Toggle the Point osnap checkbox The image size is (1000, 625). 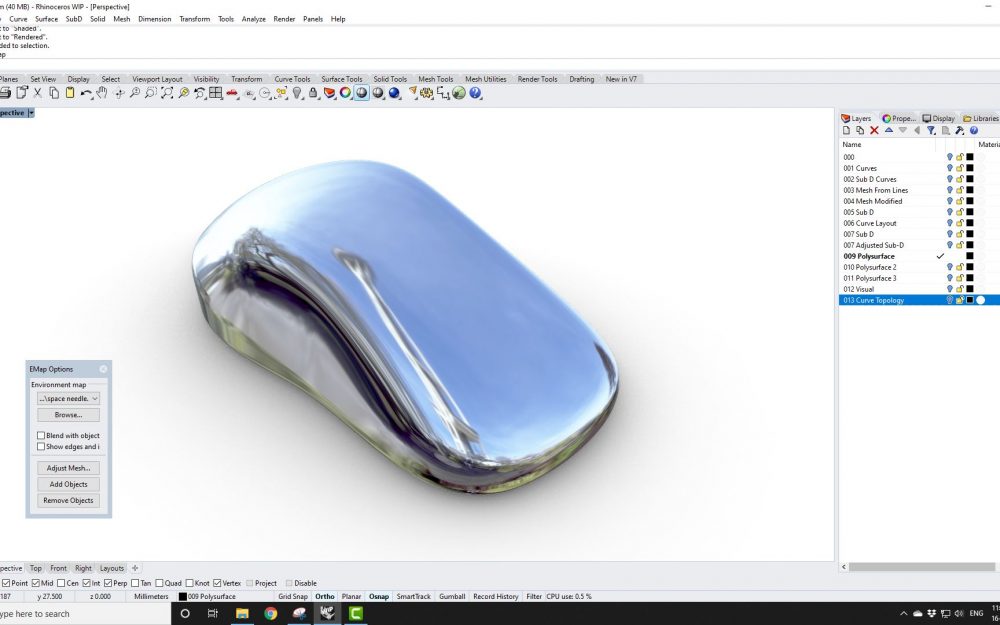pos(6,583)
